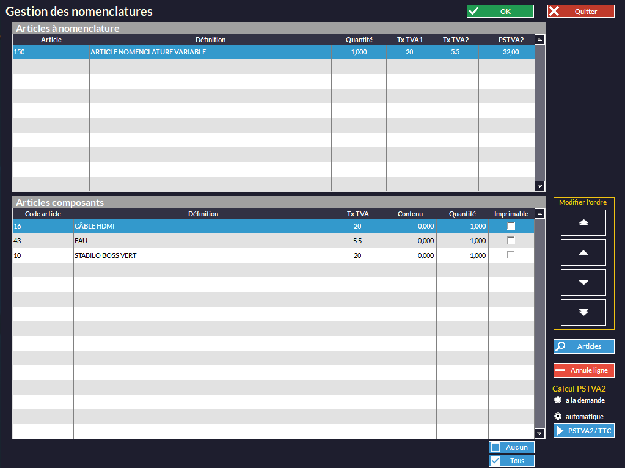Click the red Annule ligne button
Image resolution: width=625 pixels, height=468 pixels.
(x=584, y=370)
